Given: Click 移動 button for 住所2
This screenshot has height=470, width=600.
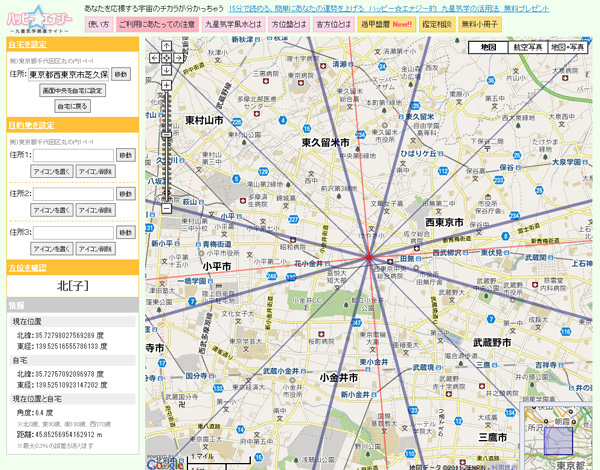Looking at the screenshot, I should coord(126,194).
